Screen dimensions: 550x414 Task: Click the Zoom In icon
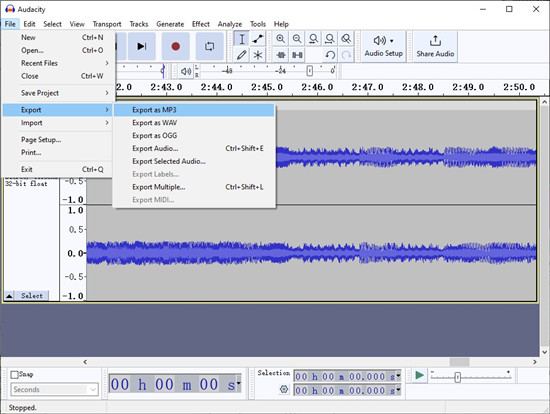(x=280, y=39)
